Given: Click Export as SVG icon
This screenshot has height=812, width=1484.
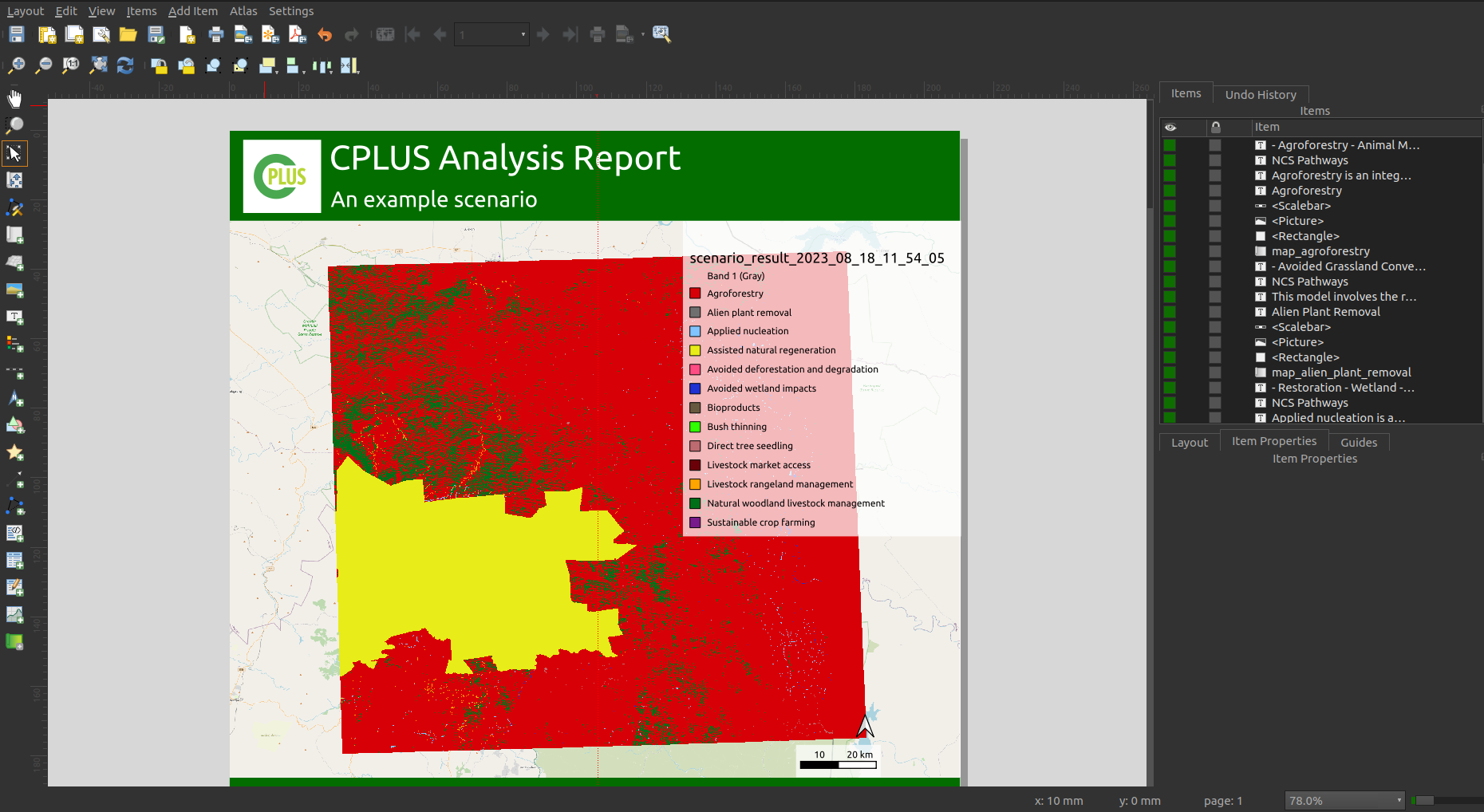Looking at the screenshot, I should point(270,34).
